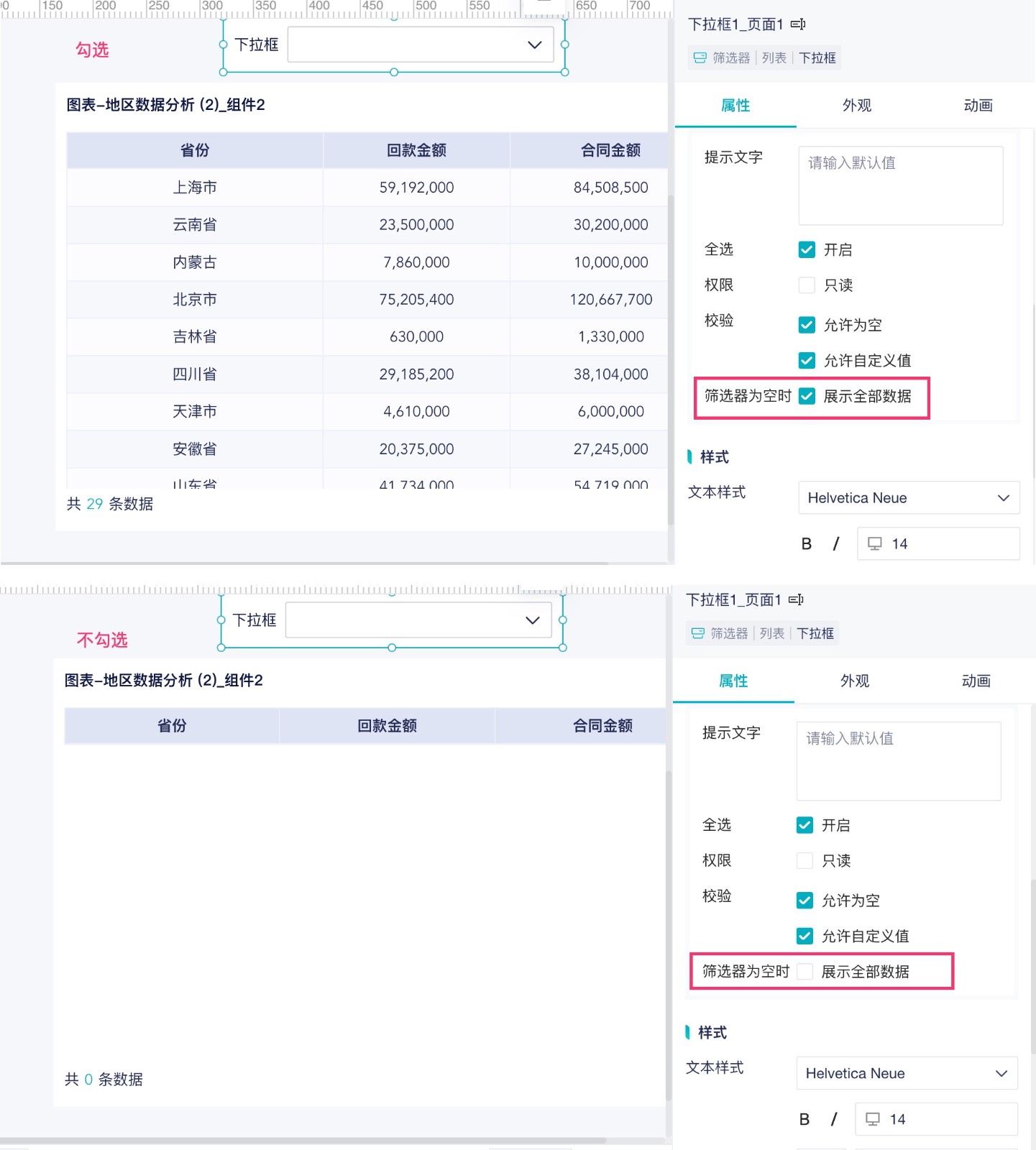Toggle italic in the upper panel's 文本样式
Viewport: 1036px width, 1150px height.
(x=835, y=544)
